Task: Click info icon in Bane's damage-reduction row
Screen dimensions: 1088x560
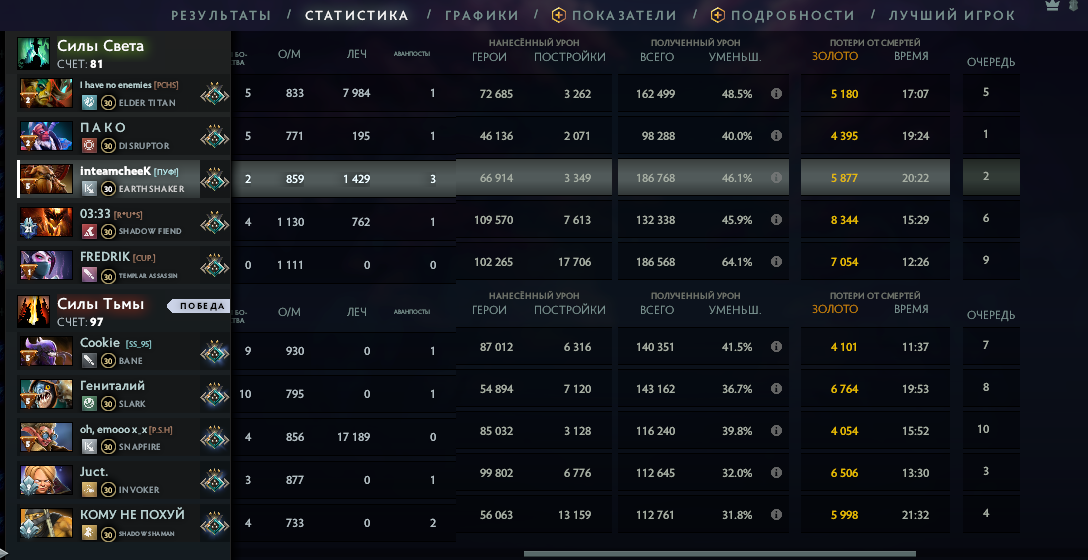Action: pyautogui.click(x=776, y=346)
